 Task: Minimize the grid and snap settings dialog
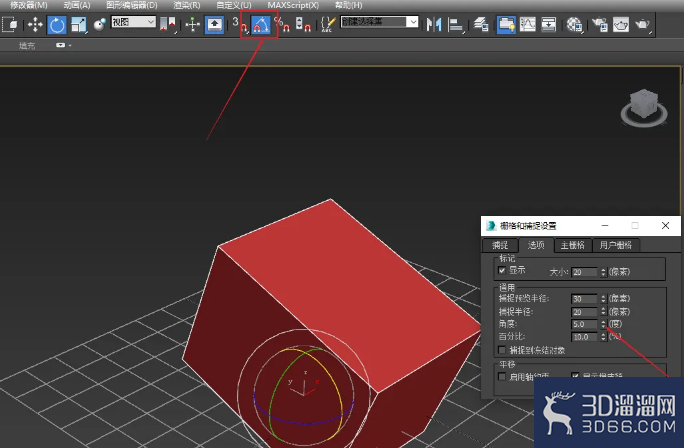pyautogui.click(x=605, y=226)
